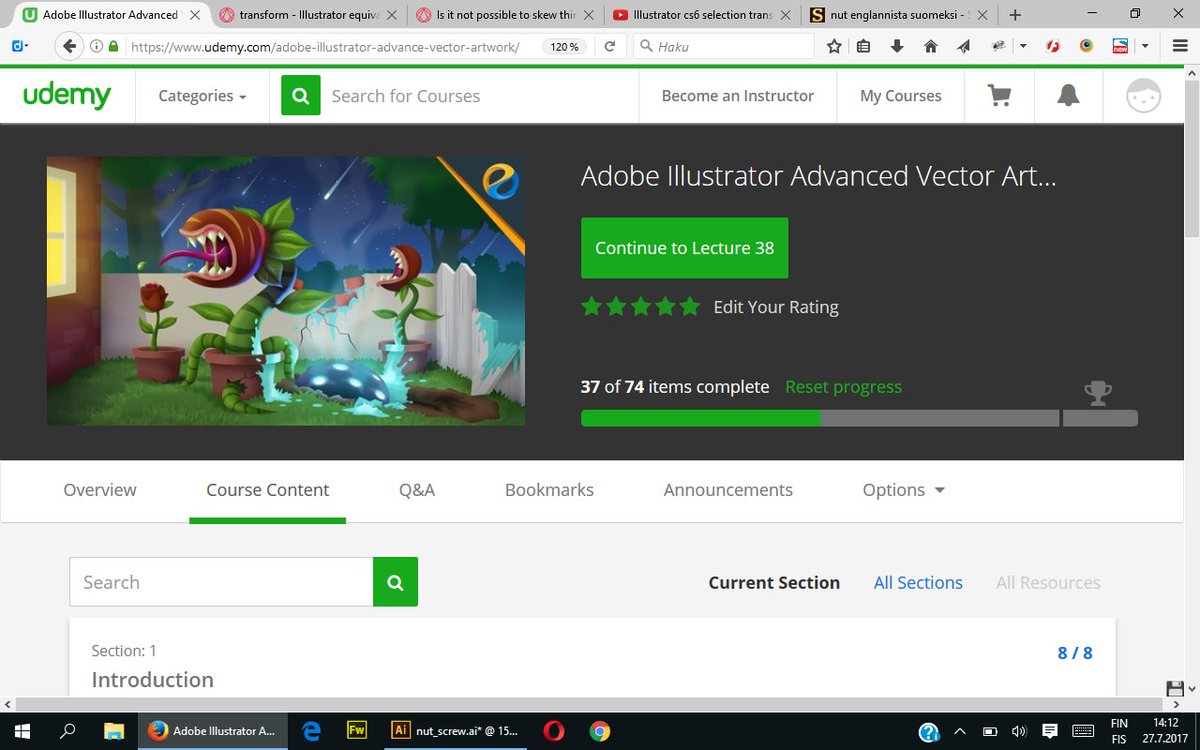
Task: Switch to 'Illustrator cs6 selection' YouTube tab
Action: (704, 15)
